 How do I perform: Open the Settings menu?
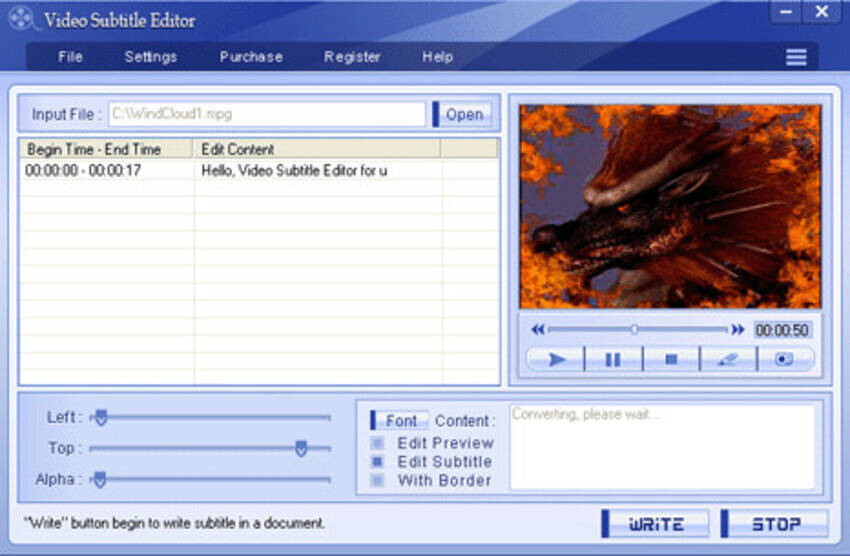click(151, 57)
